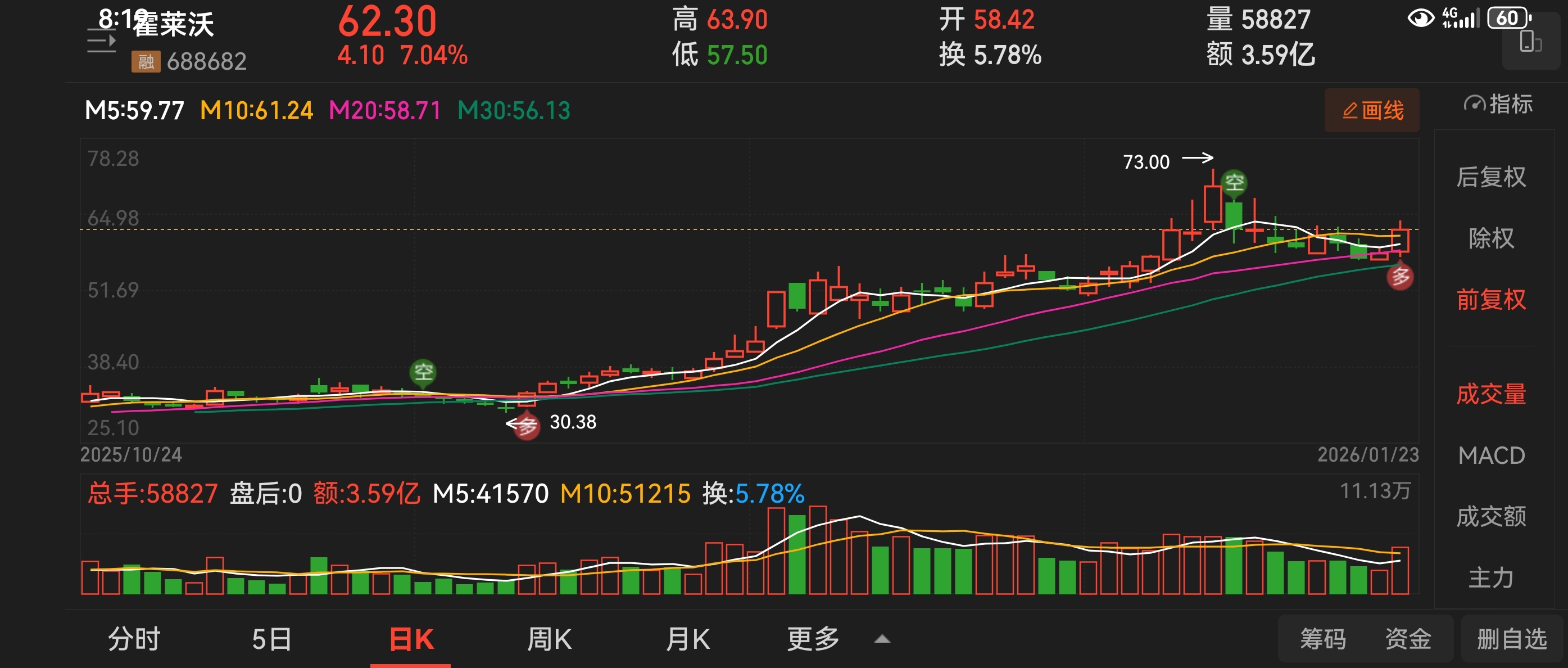
Task: Select 除权 price adjustment option
Action: 1490,238
